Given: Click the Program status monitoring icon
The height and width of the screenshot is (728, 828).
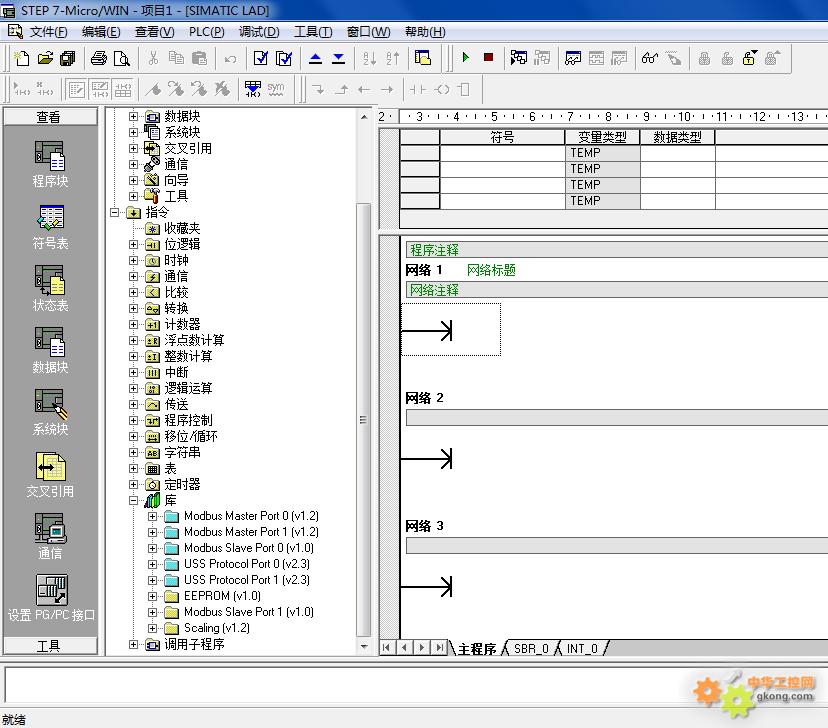Looking at the screenshot, I should (x=519, y=58).
